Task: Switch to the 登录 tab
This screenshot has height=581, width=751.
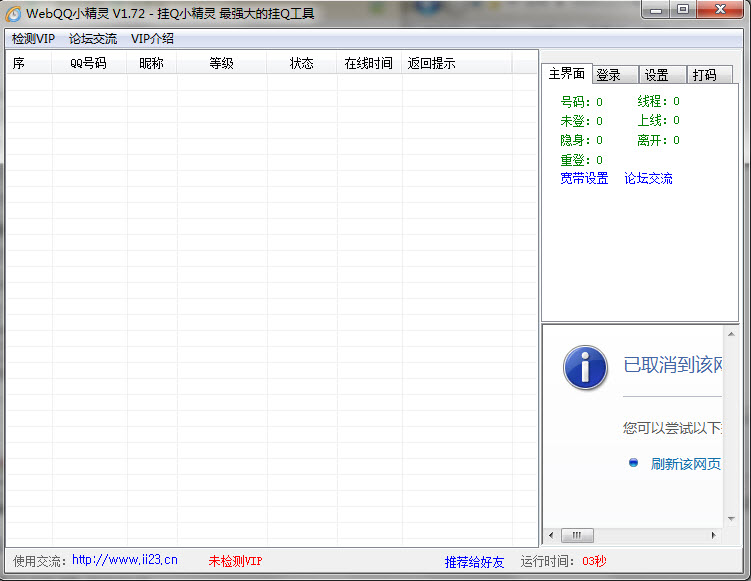Action: (x=608, y=75)
